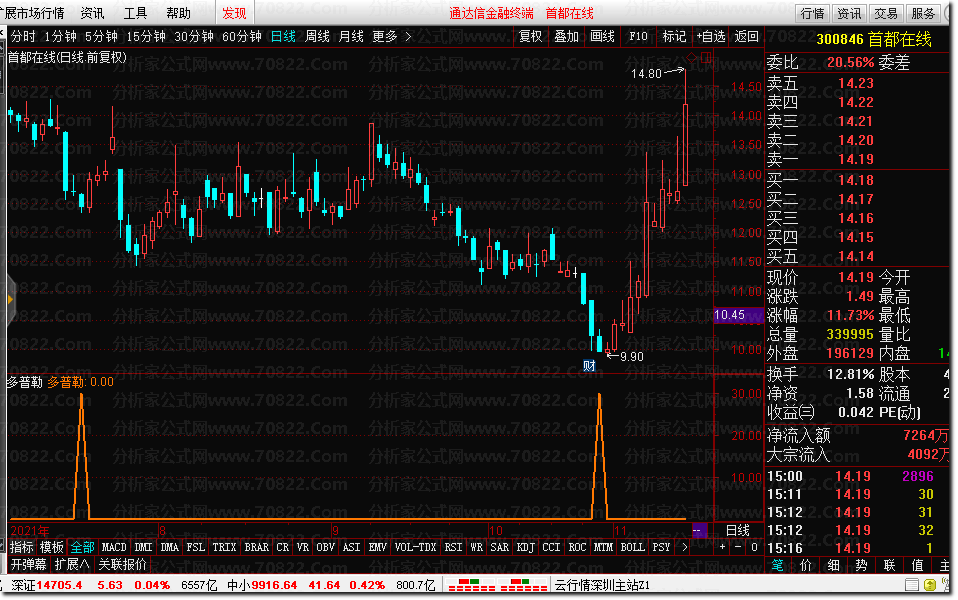The image size is (958, 600).
Task: Open the 日线 period selector below the chart
Action: tap(737, 530)
